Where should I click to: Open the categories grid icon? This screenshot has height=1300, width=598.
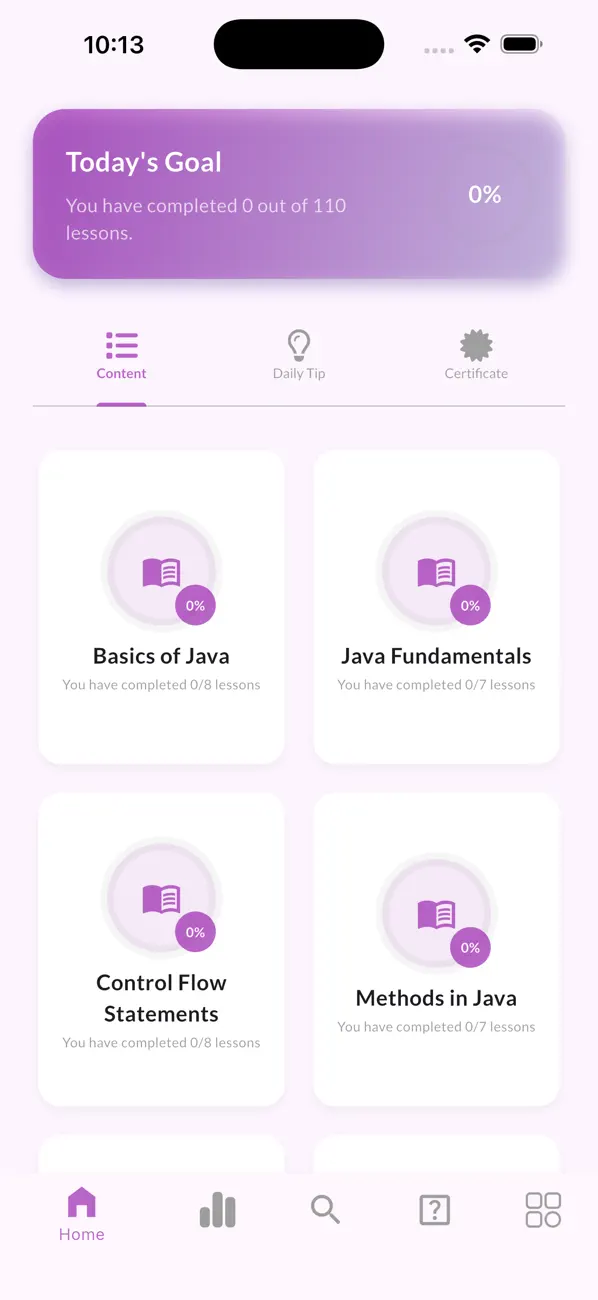[x=542, y=1210]
